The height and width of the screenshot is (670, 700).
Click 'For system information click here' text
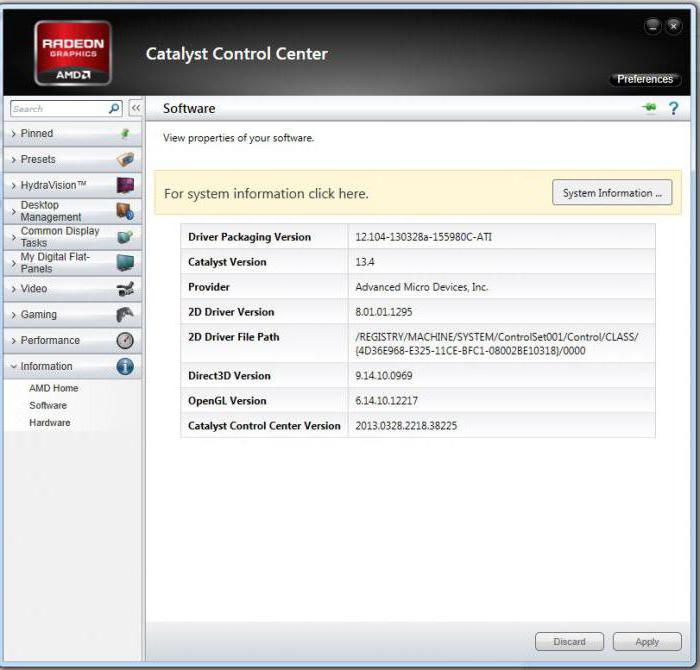266,194
